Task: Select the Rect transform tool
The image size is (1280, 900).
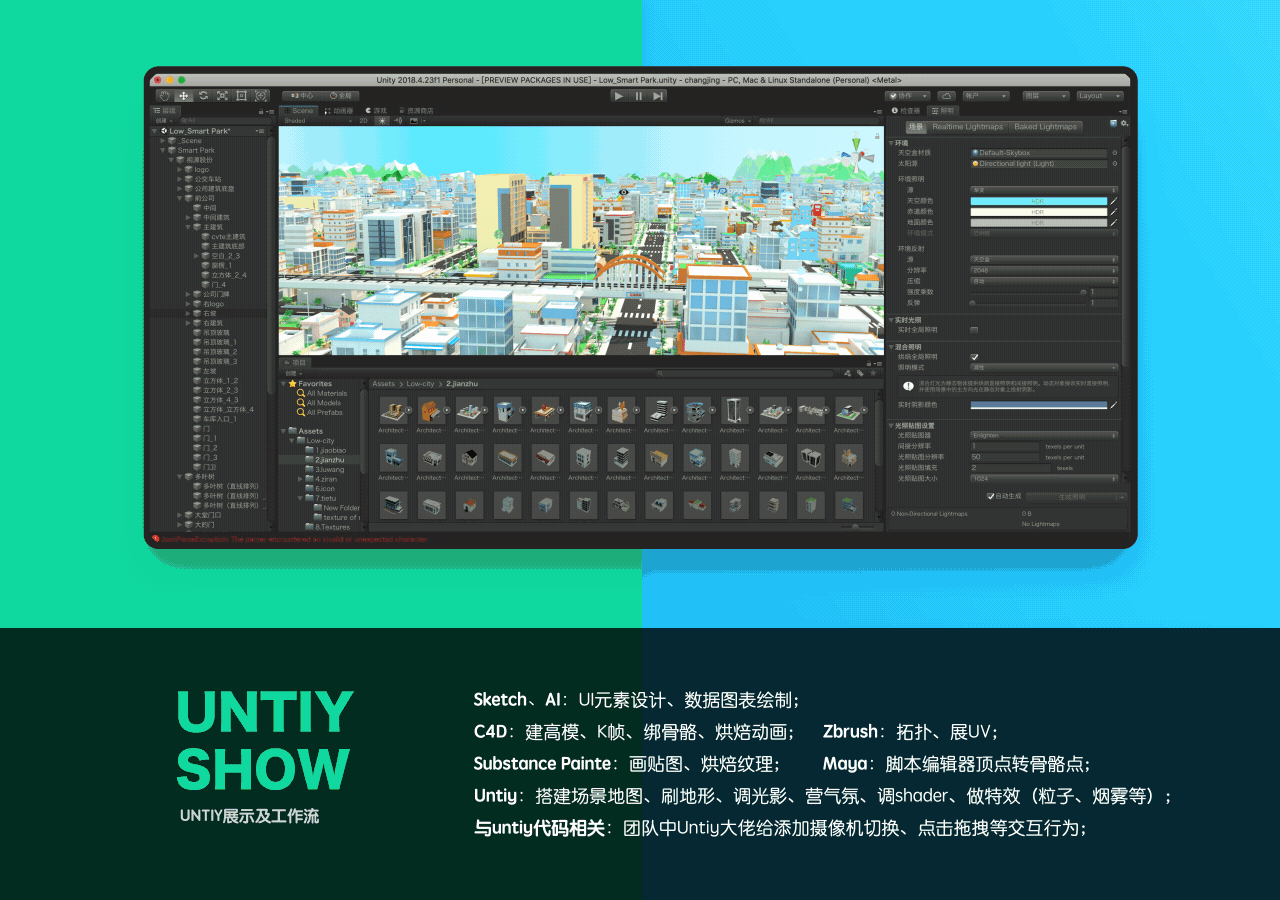Action: coord(241,96)
